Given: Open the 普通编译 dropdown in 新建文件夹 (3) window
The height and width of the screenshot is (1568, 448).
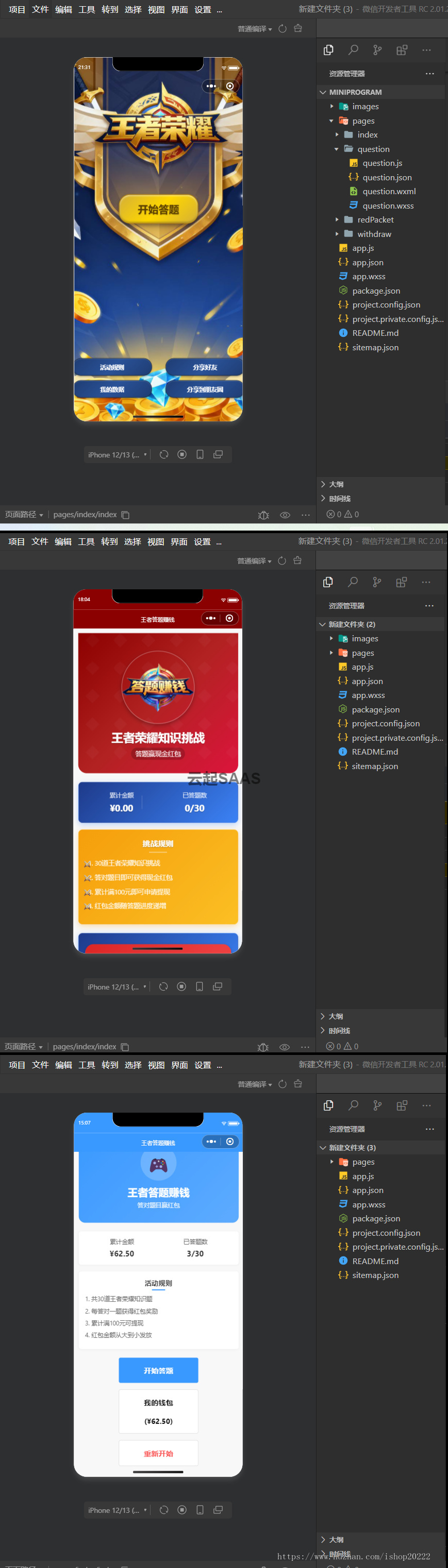Looking at the screenshot, I should [255, 1084].
